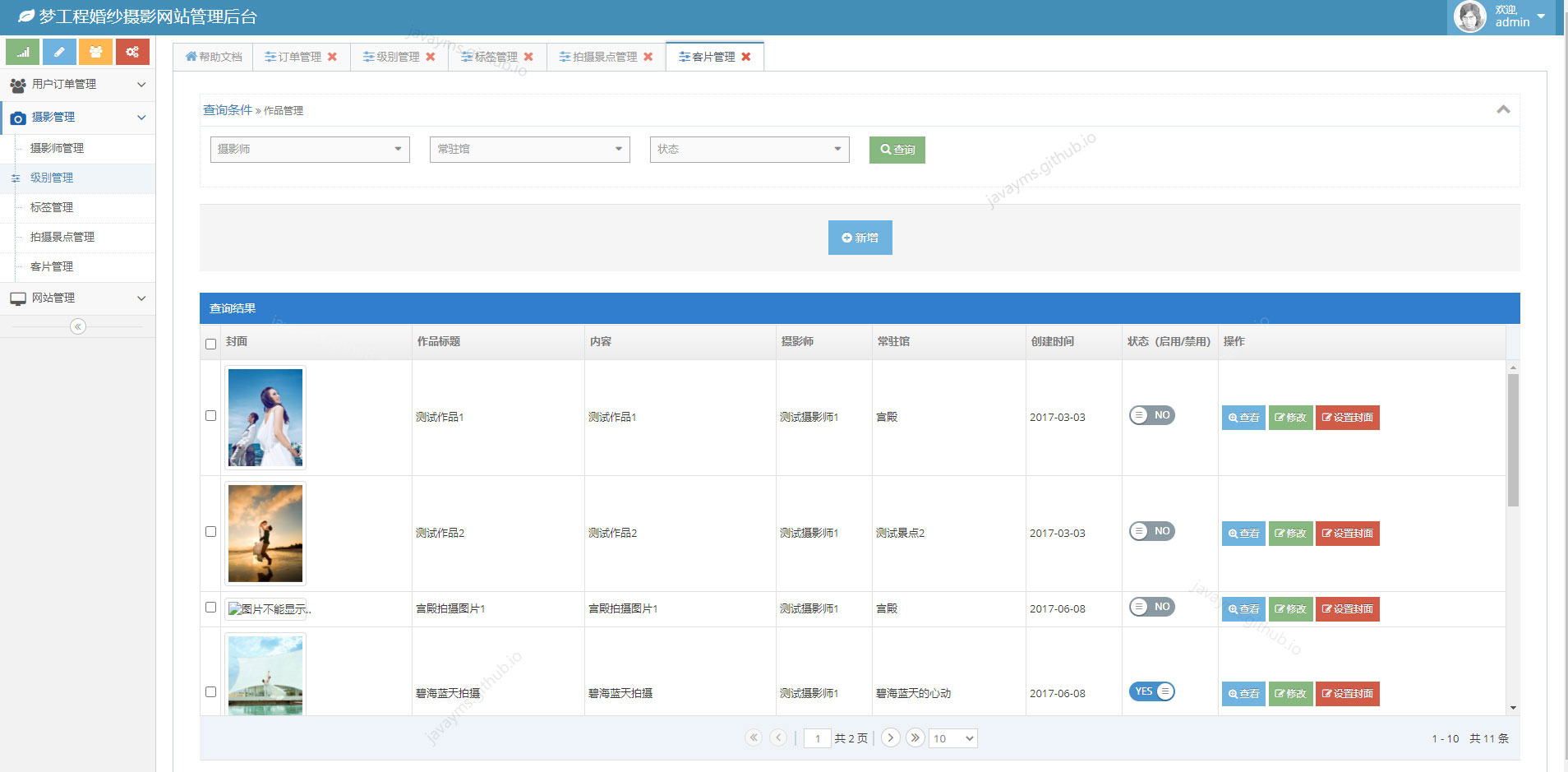The height and width of the screenshot is (772, 1568).
Task: Click the camera icon beside 摄影管理
Action: tap(18, 118)
